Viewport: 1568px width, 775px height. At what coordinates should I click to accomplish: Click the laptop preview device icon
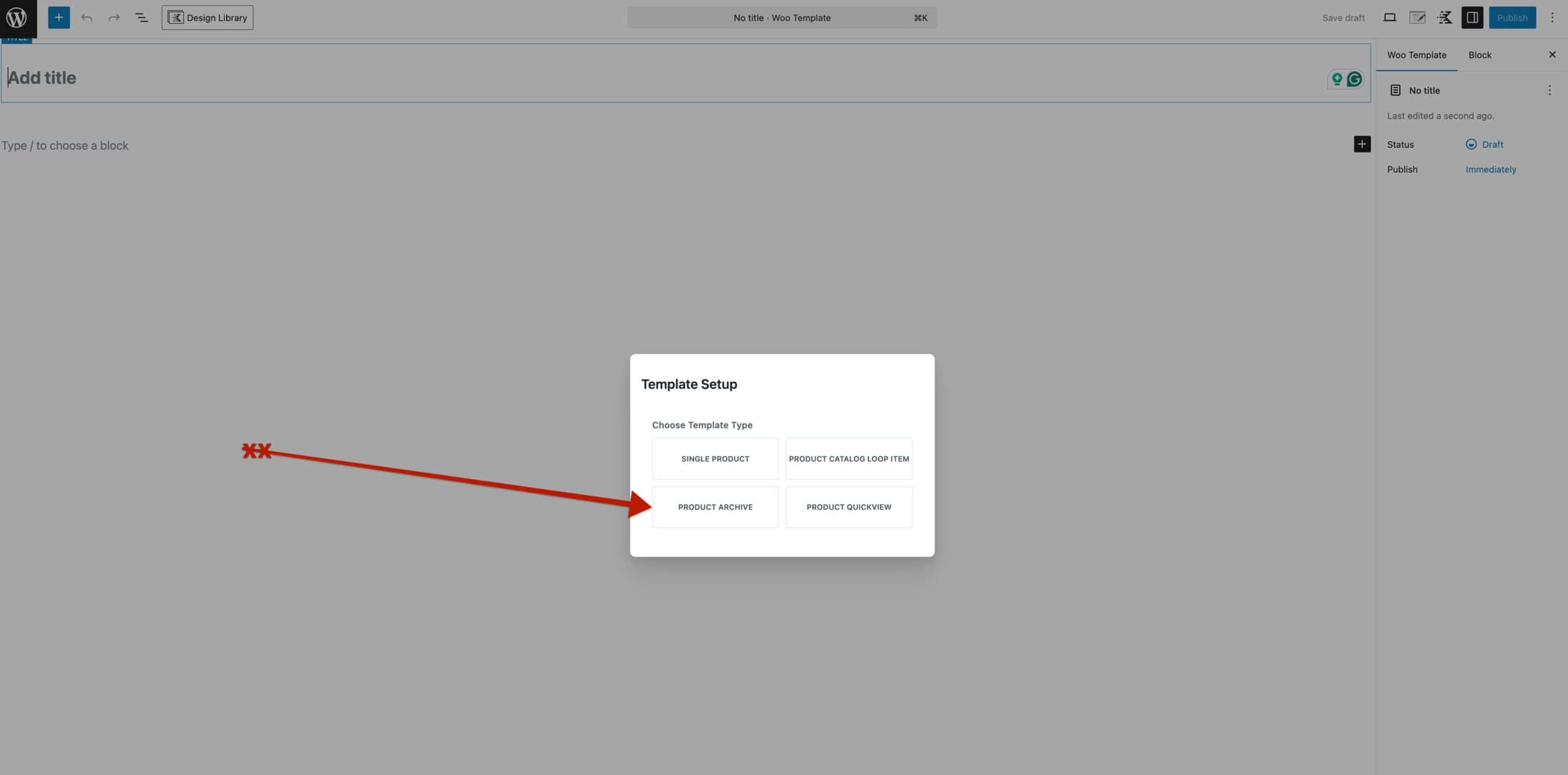[x=1390, y=18]
